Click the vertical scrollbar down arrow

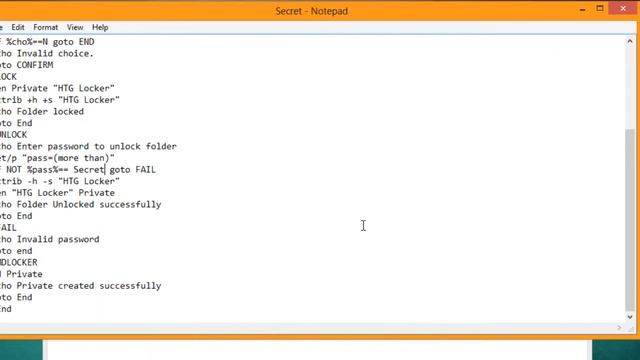630,317
